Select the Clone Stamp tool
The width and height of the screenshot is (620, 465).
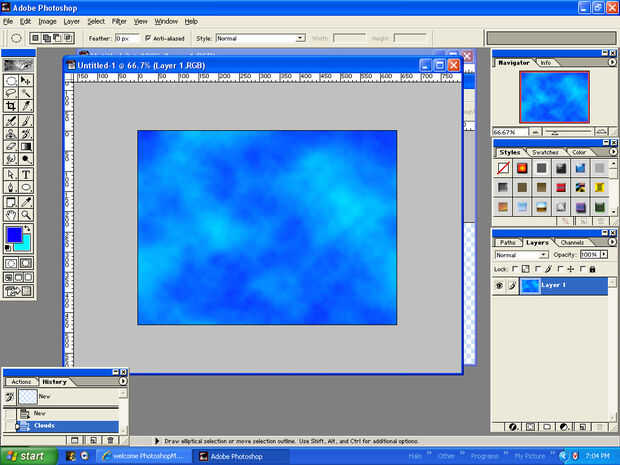[x=11, y=134]
